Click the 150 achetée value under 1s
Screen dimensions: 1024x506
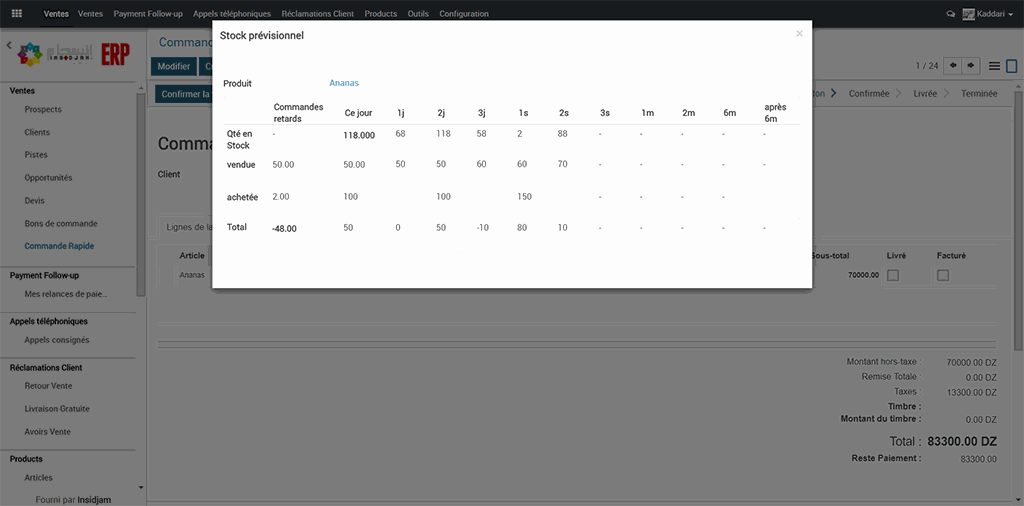(524, 197)
